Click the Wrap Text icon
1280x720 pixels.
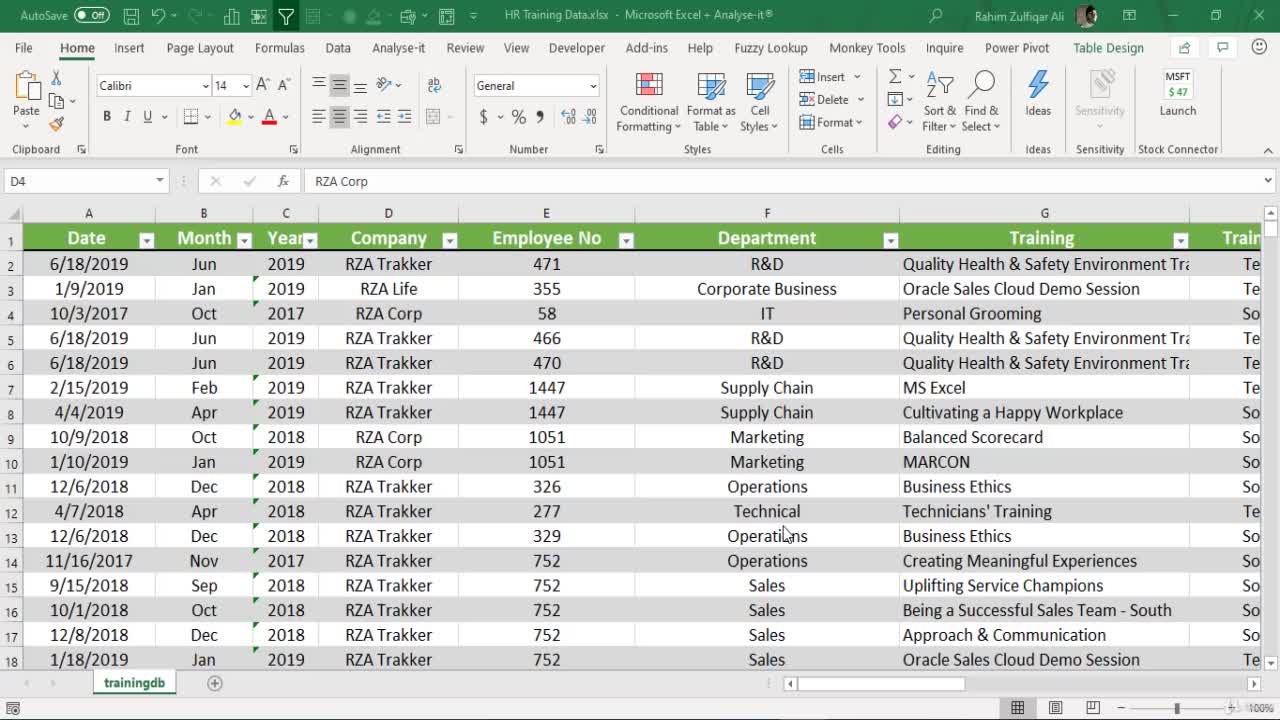[434, 86]
